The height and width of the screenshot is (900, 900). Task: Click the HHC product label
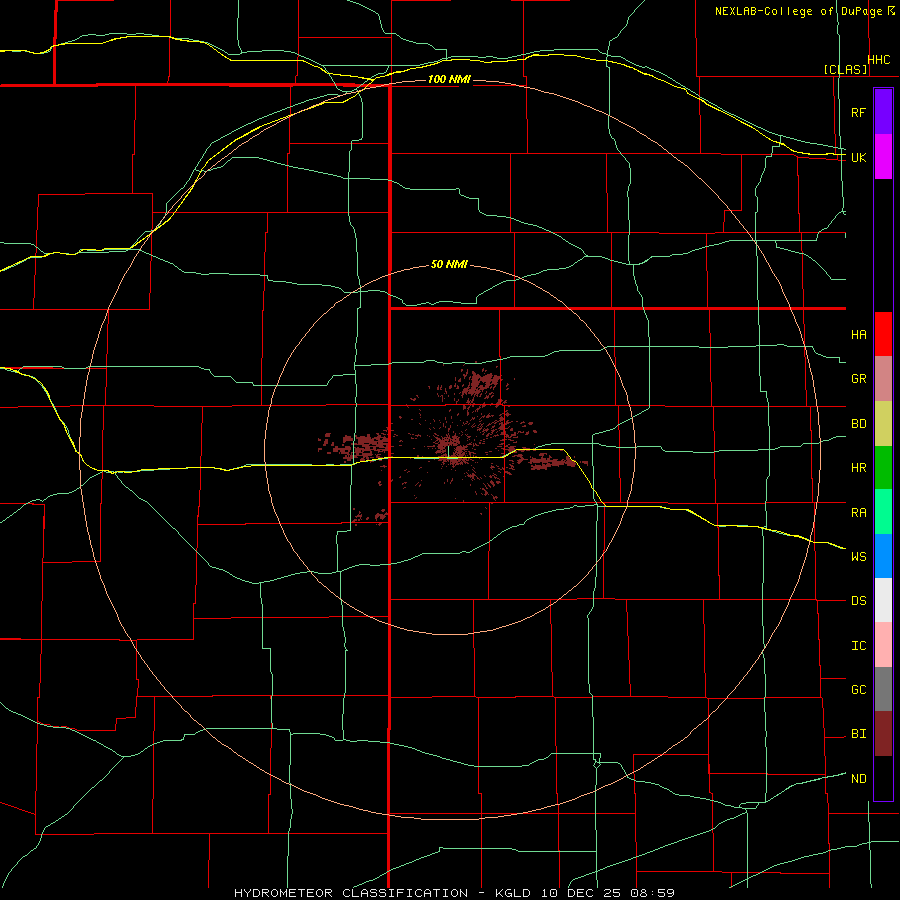point(879,60)
